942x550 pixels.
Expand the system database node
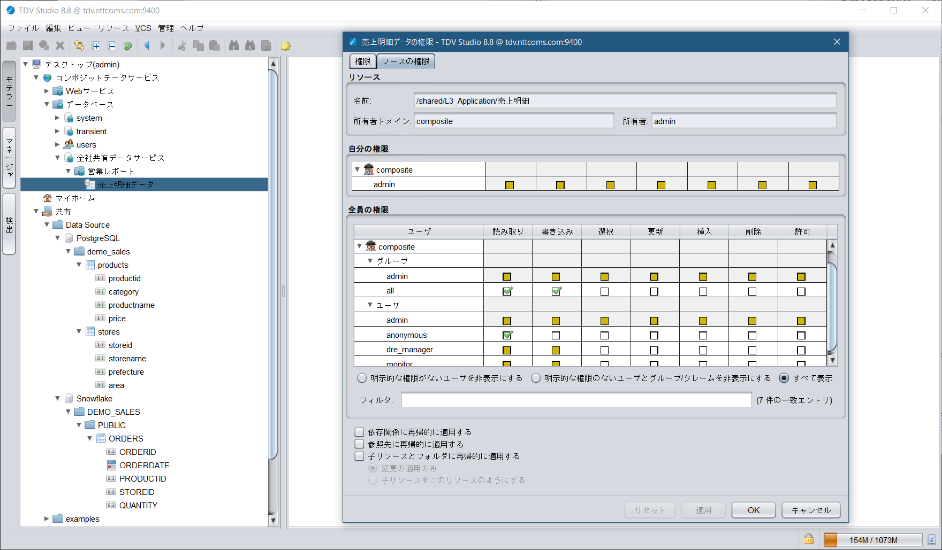point(58,118)
